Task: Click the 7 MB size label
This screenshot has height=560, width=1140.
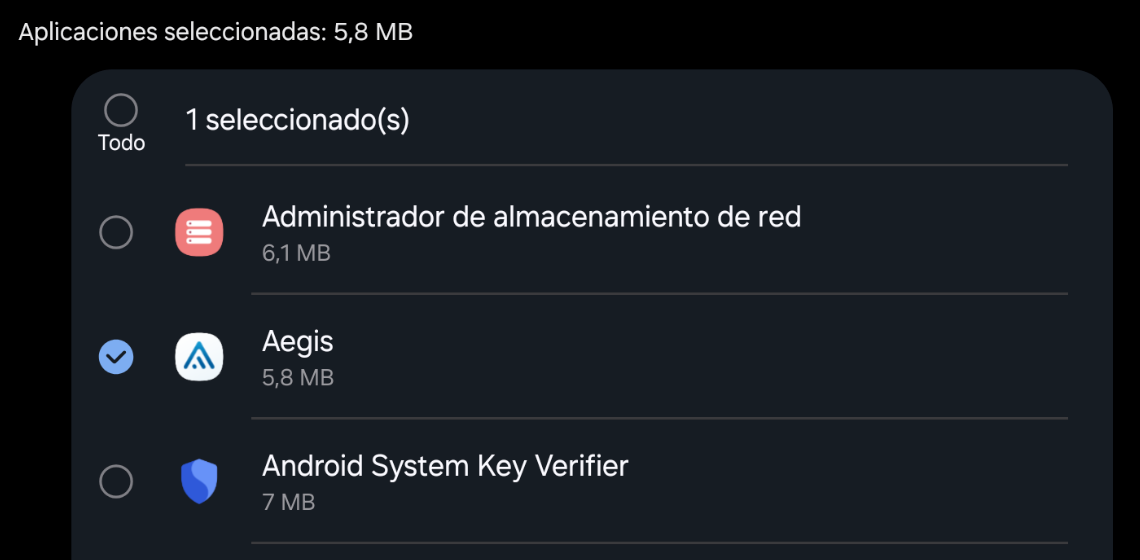Action: coord(289,503)
